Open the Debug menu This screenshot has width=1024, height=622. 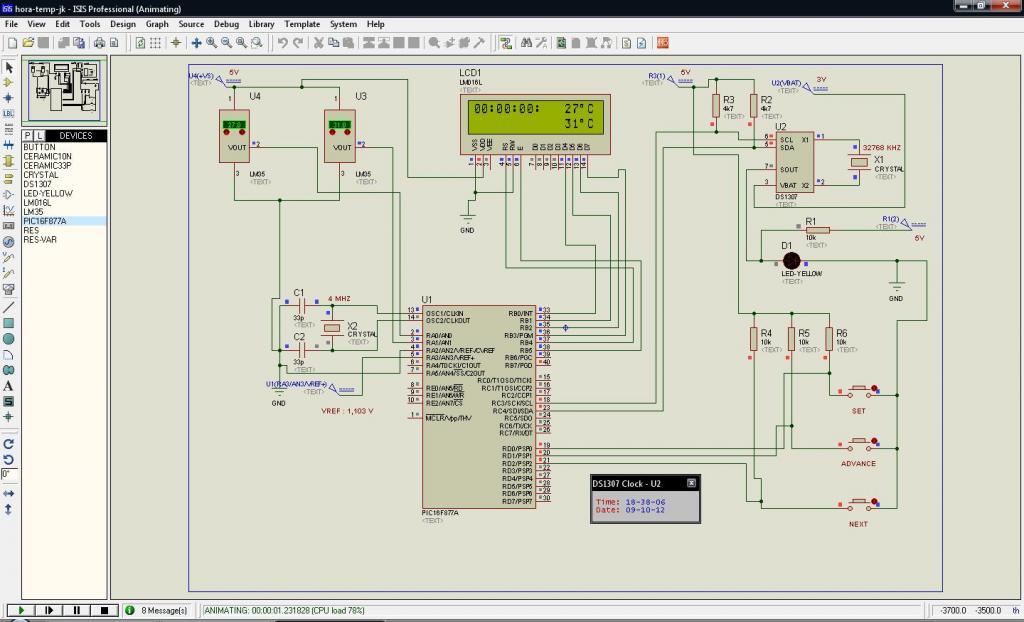pyautogui.click(x=226, y=24)
